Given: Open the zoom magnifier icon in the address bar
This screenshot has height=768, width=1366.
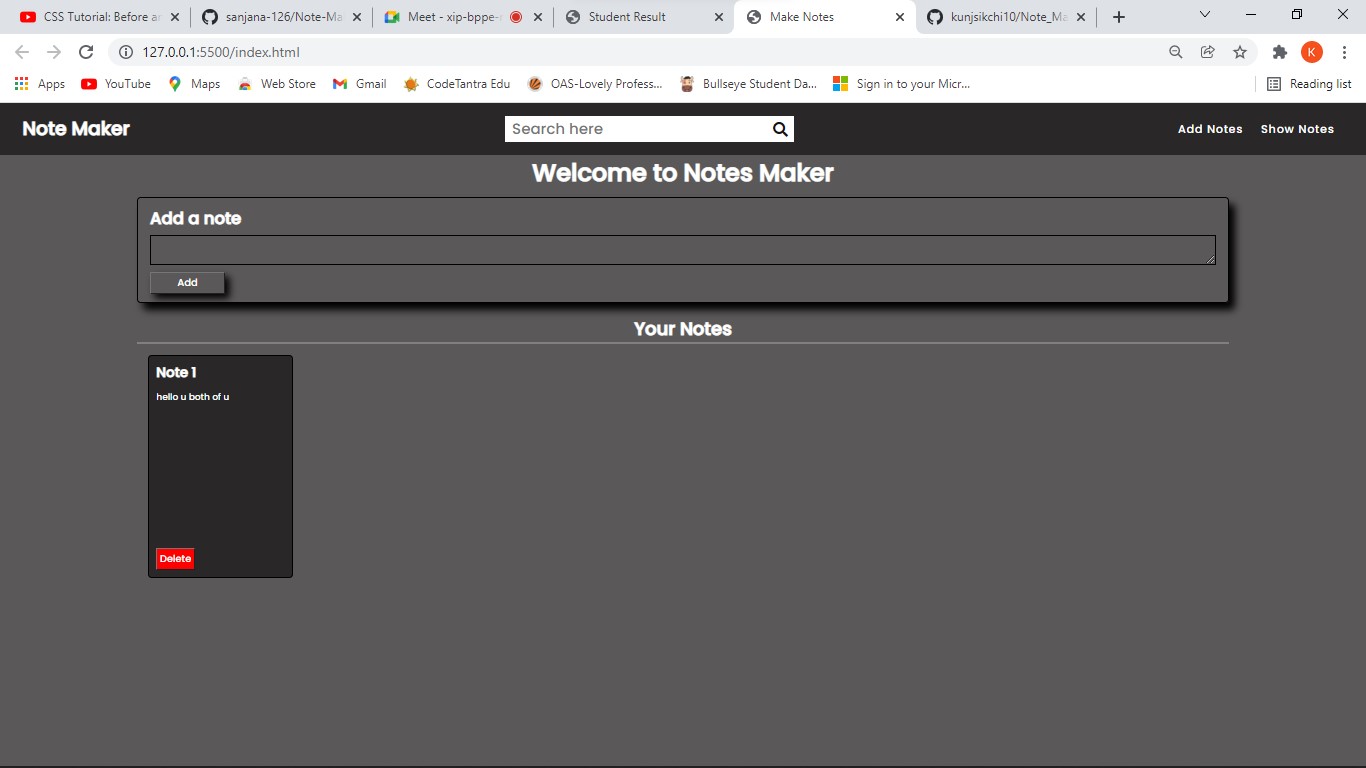Looking at the screenshot, I should pyautogui.click(x=1176, y=52).
